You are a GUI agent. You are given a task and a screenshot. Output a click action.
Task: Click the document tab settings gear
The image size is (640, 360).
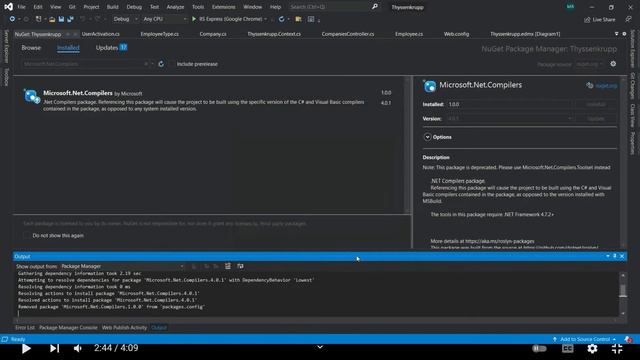[x=624, y=34]
